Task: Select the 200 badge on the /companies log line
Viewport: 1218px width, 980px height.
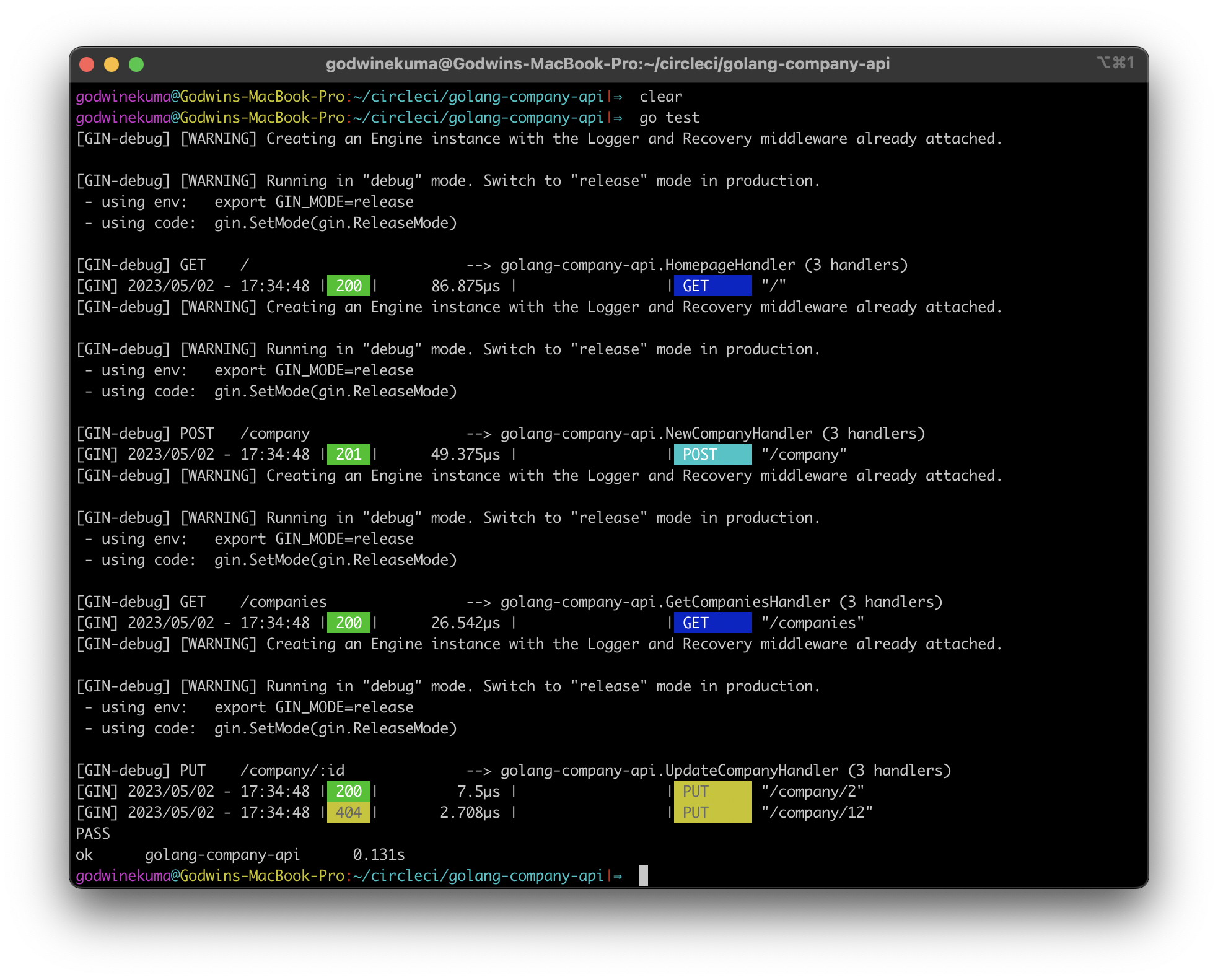Action: (348, 623)
